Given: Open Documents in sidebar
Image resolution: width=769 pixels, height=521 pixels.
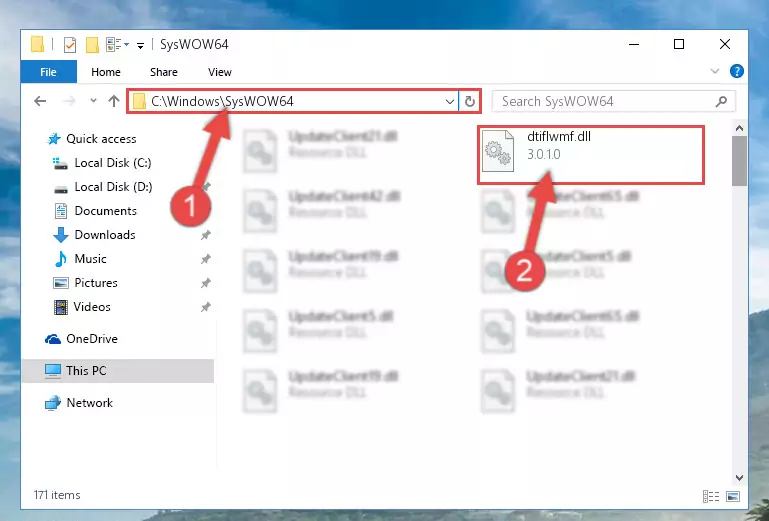Looking at the screenshot, I should (95, 211).
